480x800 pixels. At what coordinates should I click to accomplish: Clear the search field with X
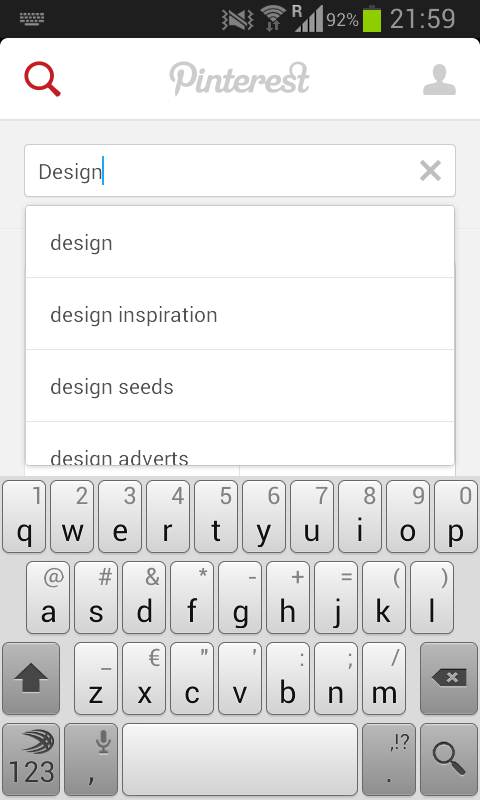click(430, 170)
